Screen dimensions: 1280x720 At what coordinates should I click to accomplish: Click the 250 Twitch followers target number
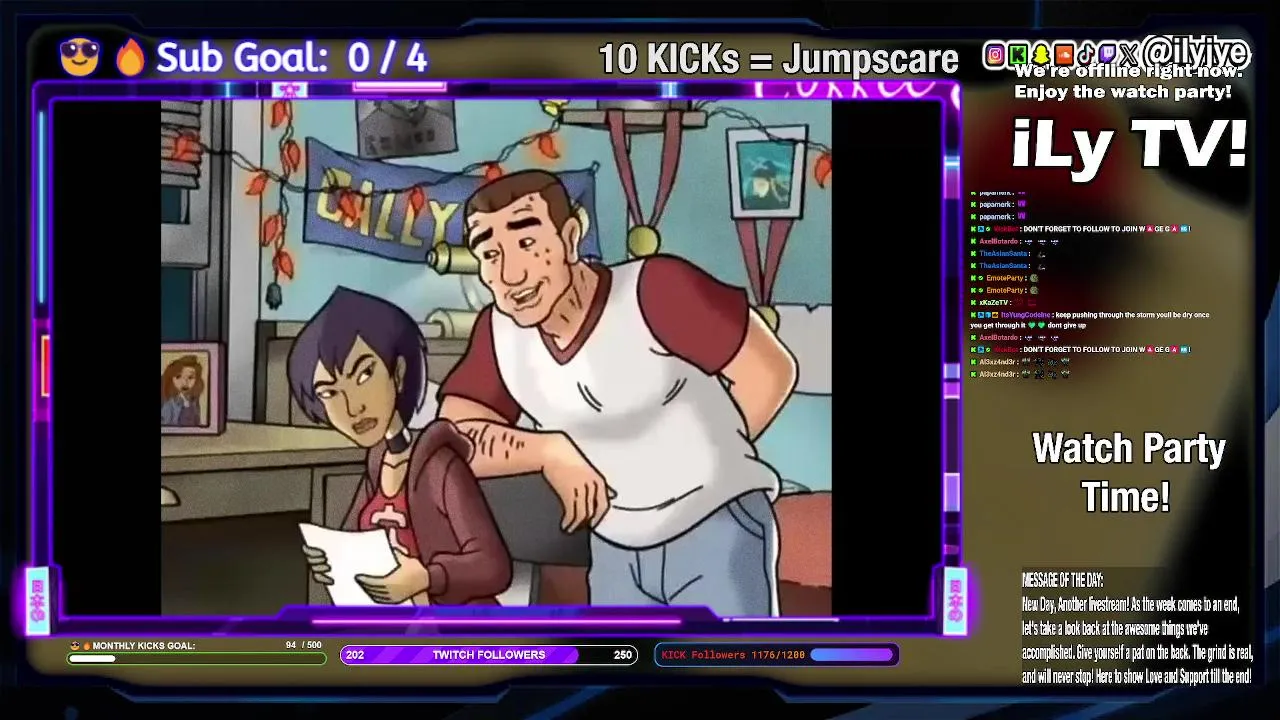click(x=622, y=655)
